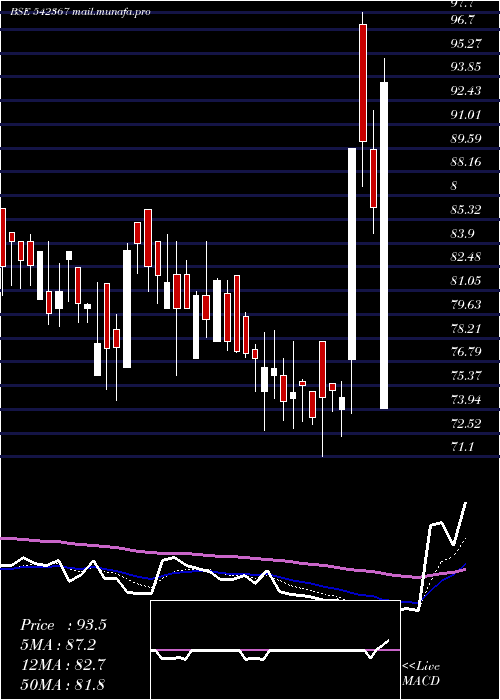
Task: Click the 79.63 price axis label
Action: pyautogui.click(x=466, y=305)
